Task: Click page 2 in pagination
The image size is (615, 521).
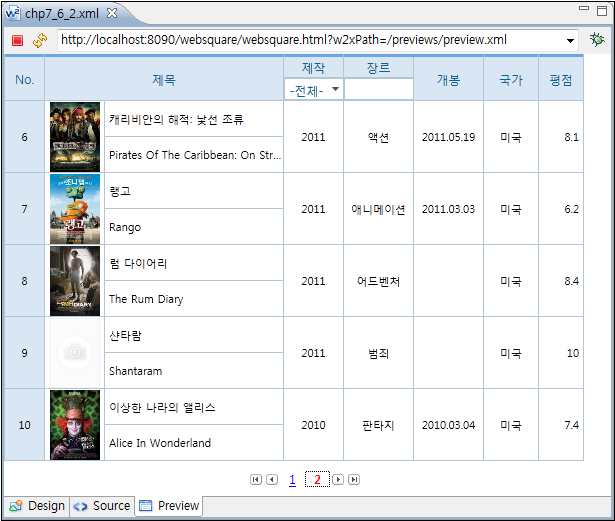Action: pos(317,480)
